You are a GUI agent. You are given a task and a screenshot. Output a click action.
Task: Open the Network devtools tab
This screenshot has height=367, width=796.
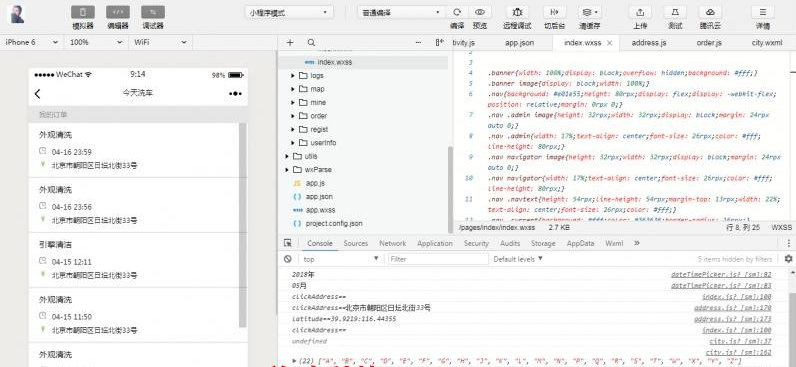tap(392, 243)
